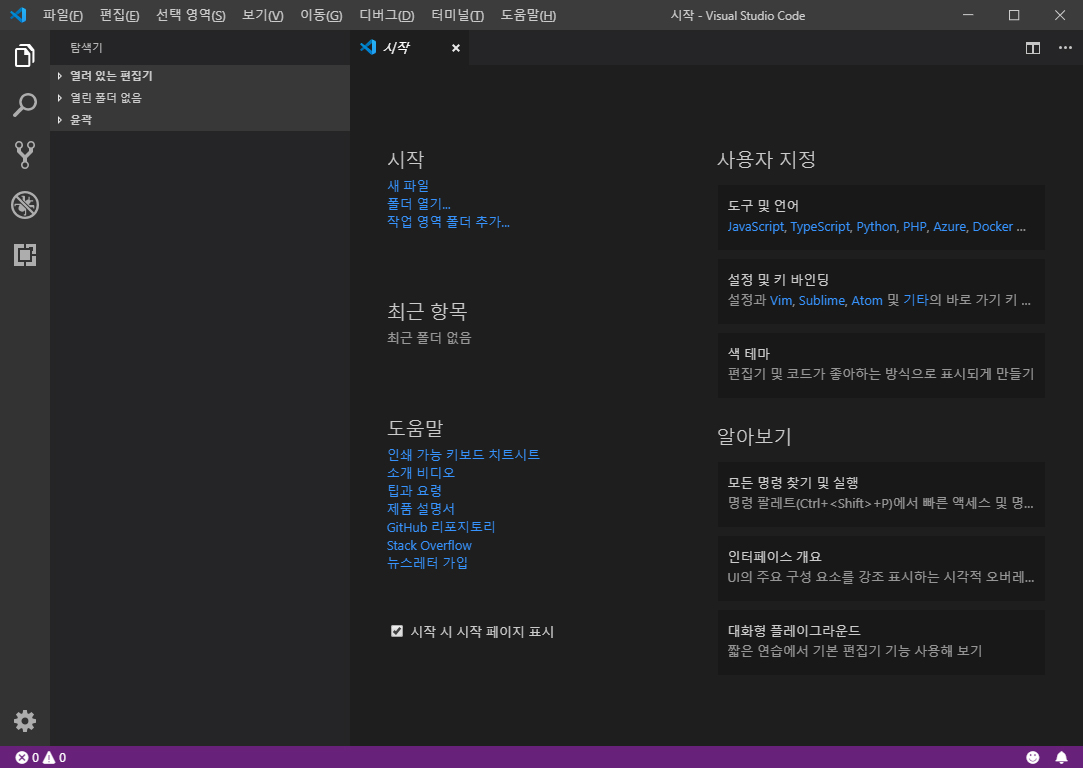Click the 기타 keybindings link
Image resolution: width=1083 pixels, height=768 pixels.
[916, 300]
